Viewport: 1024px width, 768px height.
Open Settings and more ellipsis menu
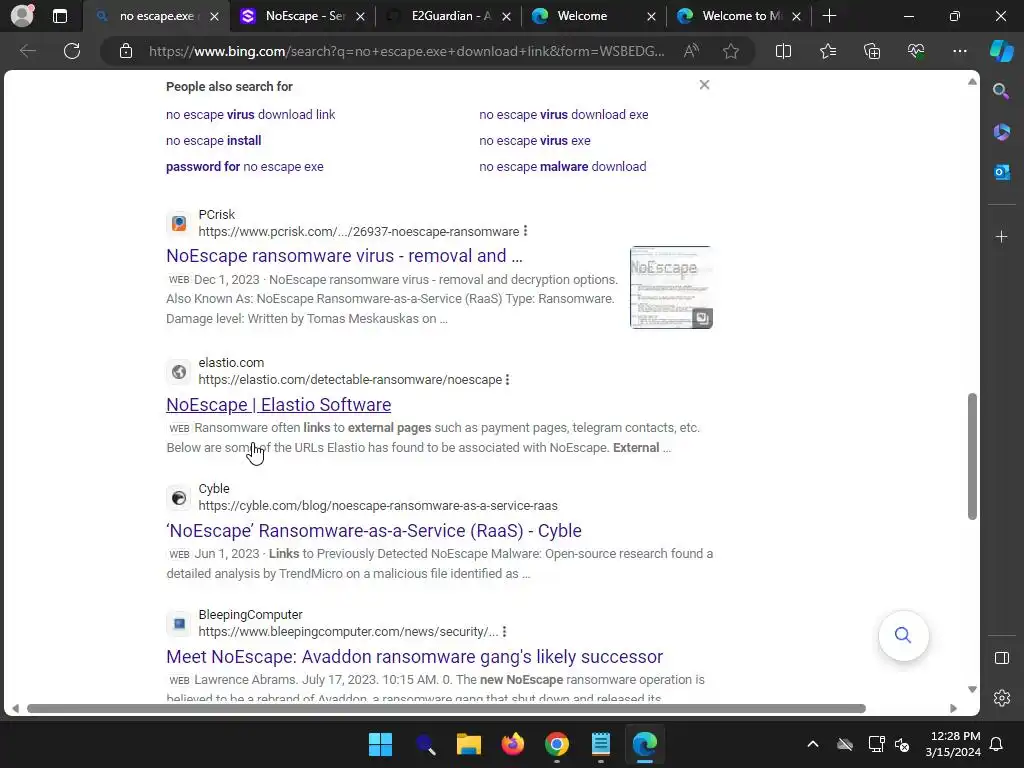(959, 51)
